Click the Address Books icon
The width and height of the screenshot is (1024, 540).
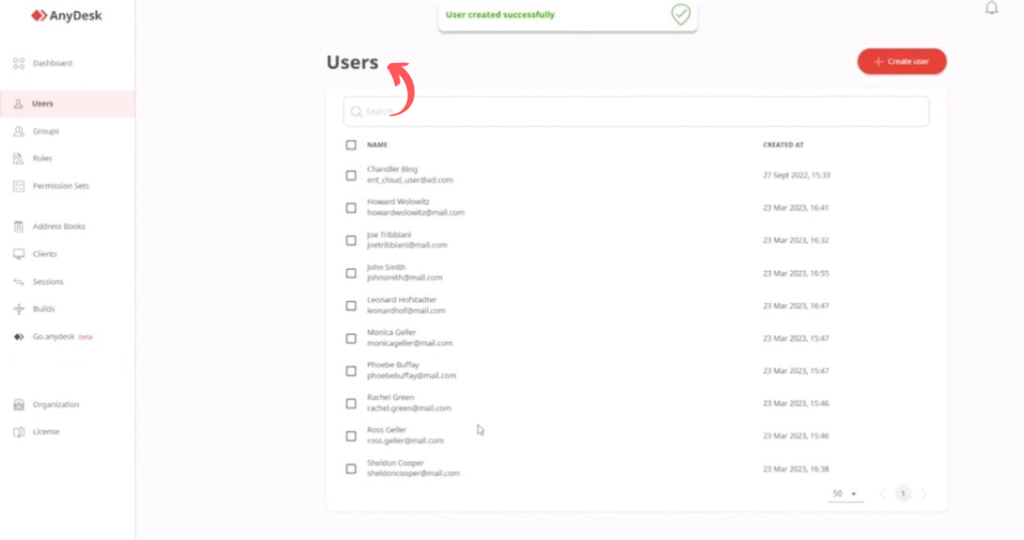click(18, 227)
